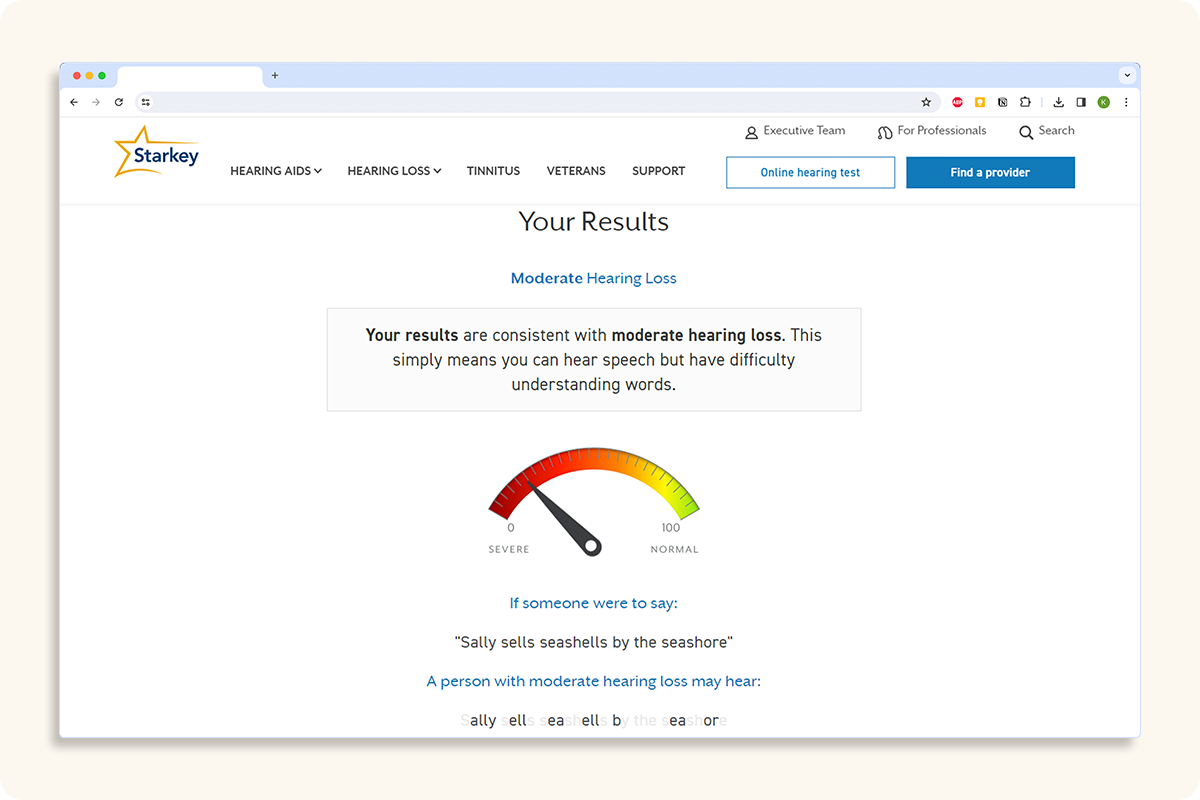The height and width of the screenshot is (800, 1200).
Task: Open the yellow note extension
Action: pos(980,102)
